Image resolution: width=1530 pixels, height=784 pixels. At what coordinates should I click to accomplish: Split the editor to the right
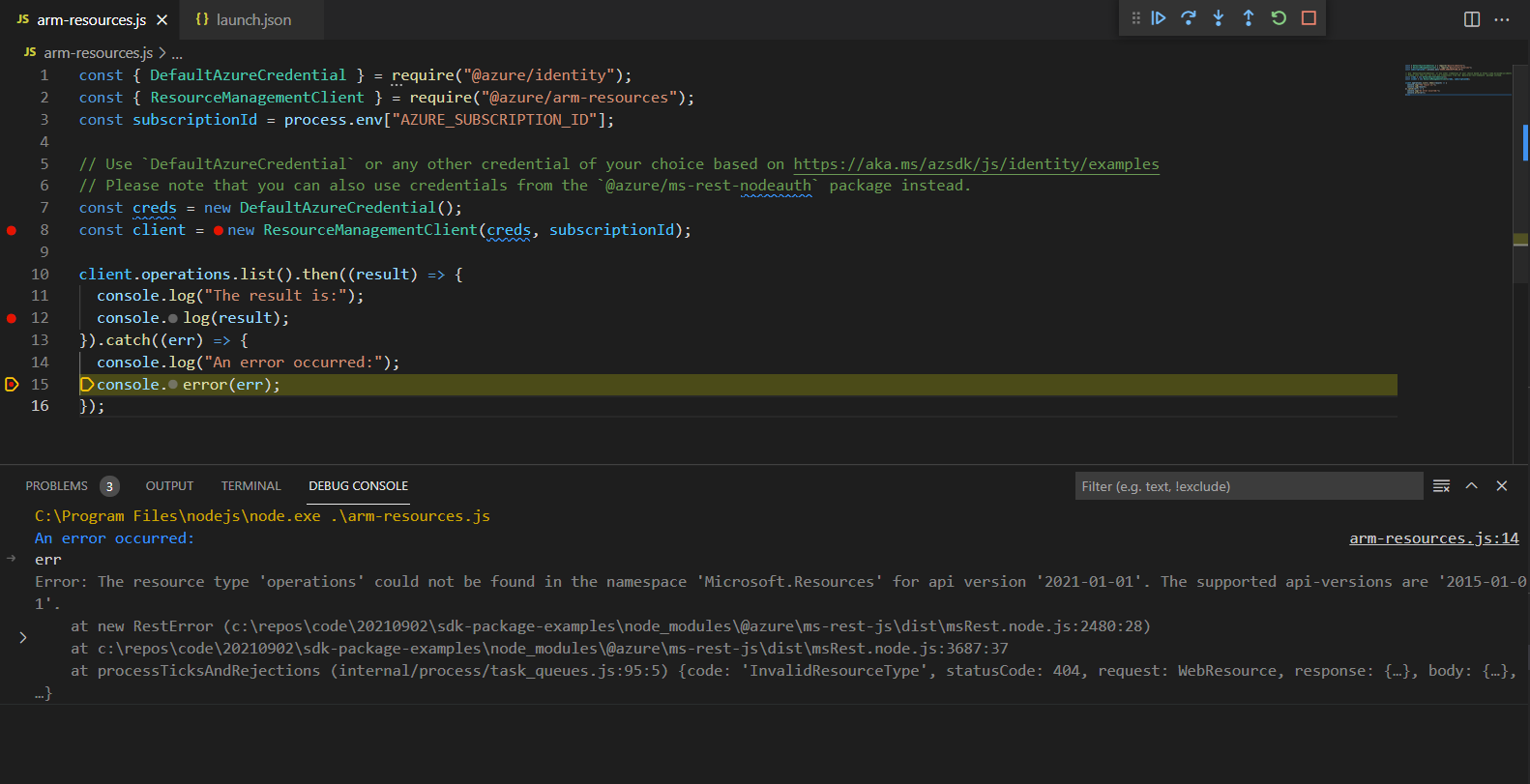coord(1472,19)
